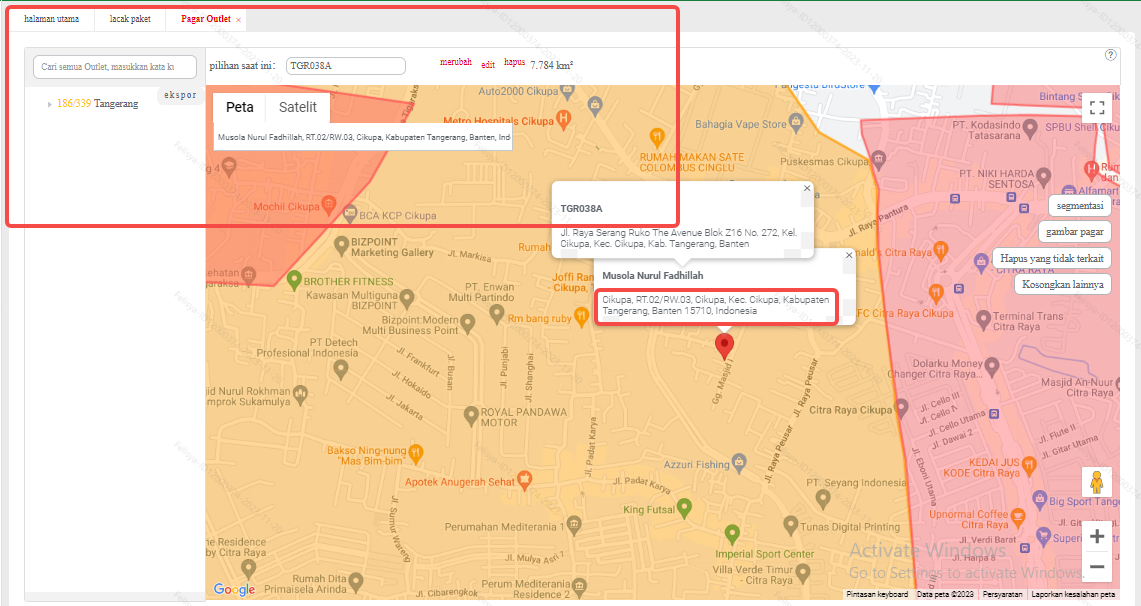Switch to lacak paket tab
Image resolution: width=1141 pixels, height=606 pixels.
[130, 19]
